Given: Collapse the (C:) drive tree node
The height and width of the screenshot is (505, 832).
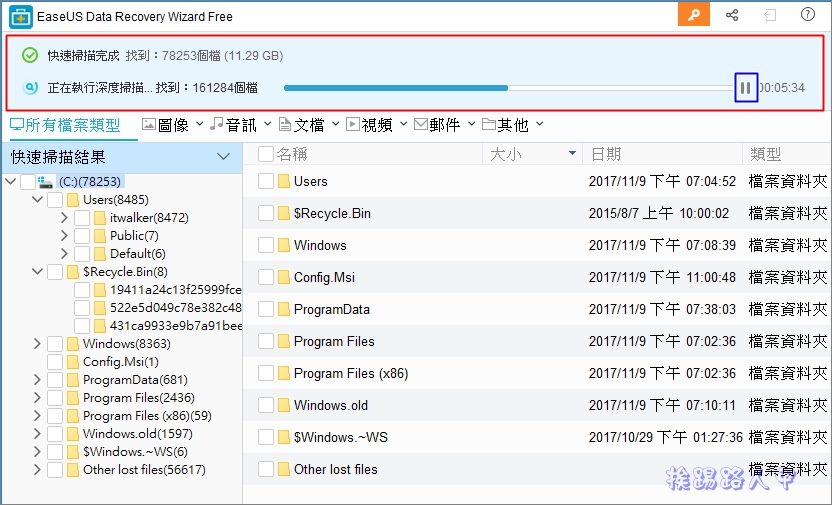Looking at the screenshot, I should [x=10, y=182].
